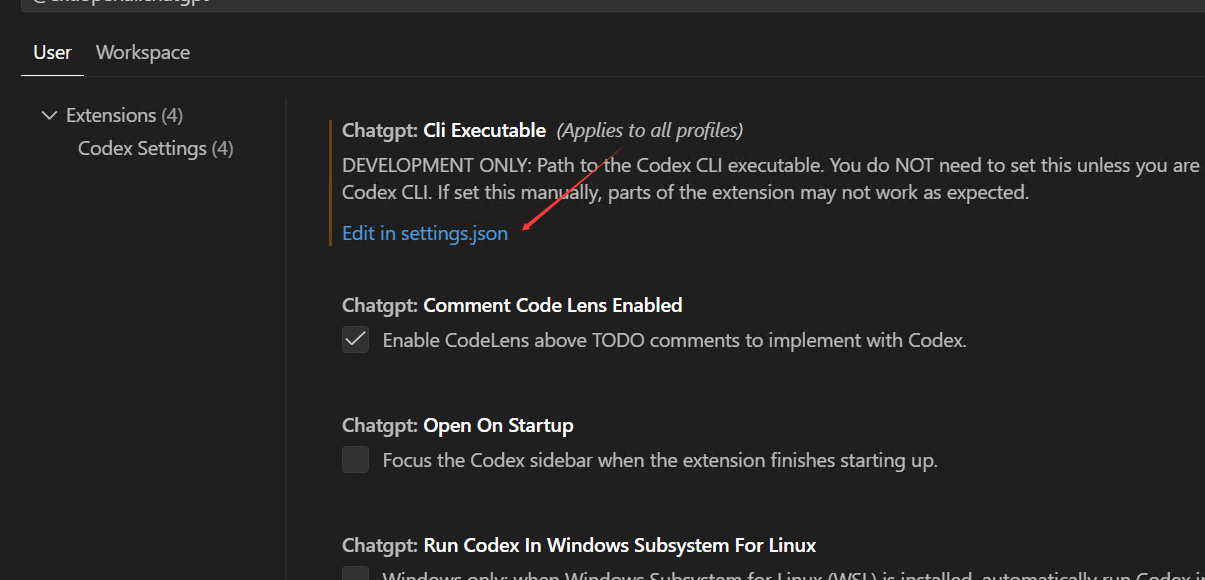Click the Run Codex In Windows Subsystem title

619,545
